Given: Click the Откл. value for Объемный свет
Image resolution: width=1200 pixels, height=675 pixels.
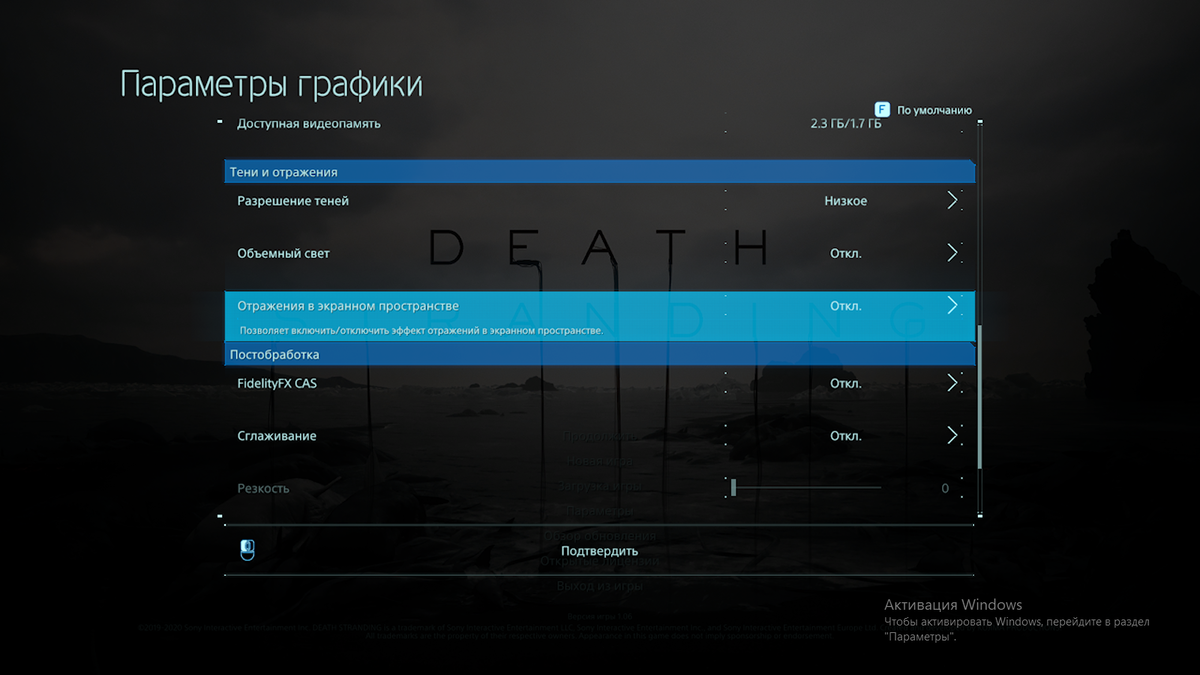Looking at the screenshot, I should point(846,254).
